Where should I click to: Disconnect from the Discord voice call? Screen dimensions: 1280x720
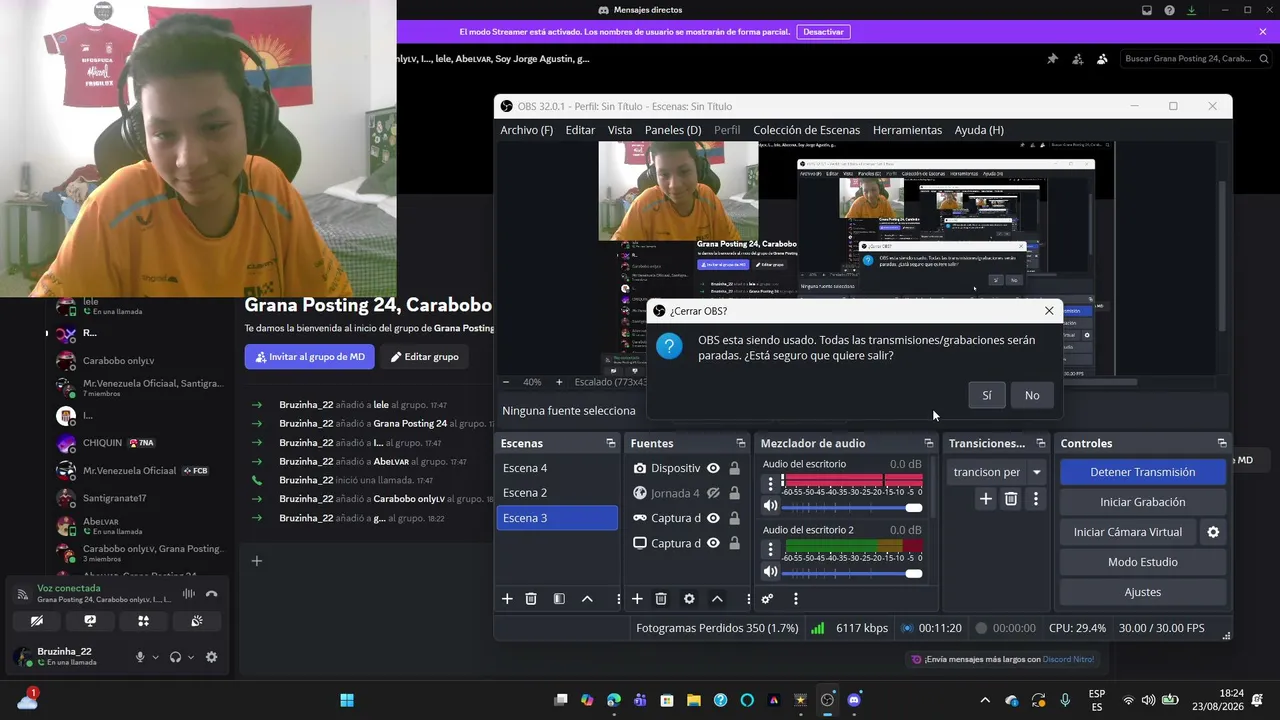211,594
